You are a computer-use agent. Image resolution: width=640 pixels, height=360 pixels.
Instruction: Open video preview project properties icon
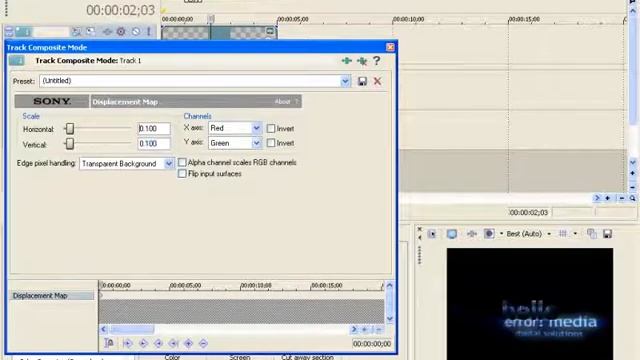coord(432,234)
